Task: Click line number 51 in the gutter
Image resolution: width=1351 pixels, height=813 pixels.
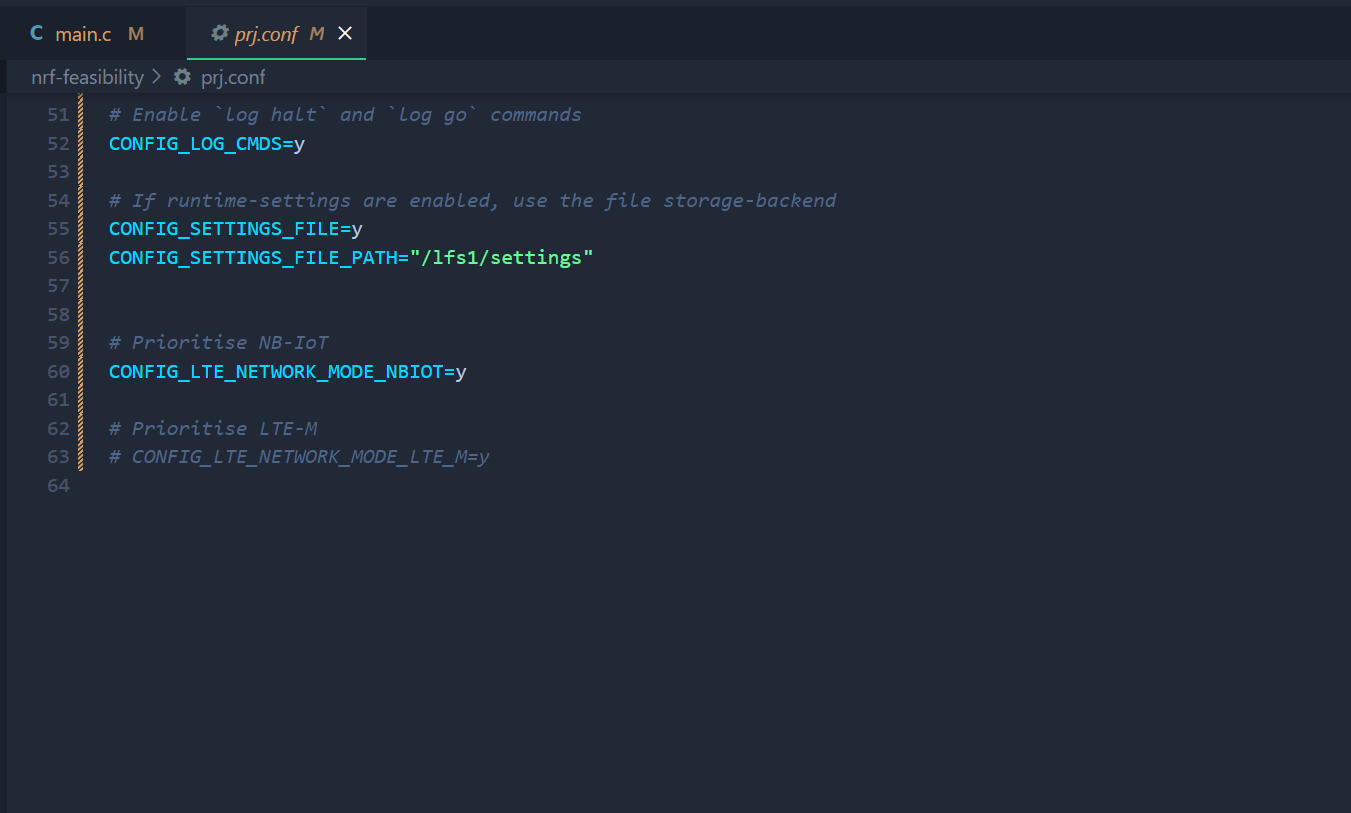Action: pyautogui.click(x=58, y=115)
